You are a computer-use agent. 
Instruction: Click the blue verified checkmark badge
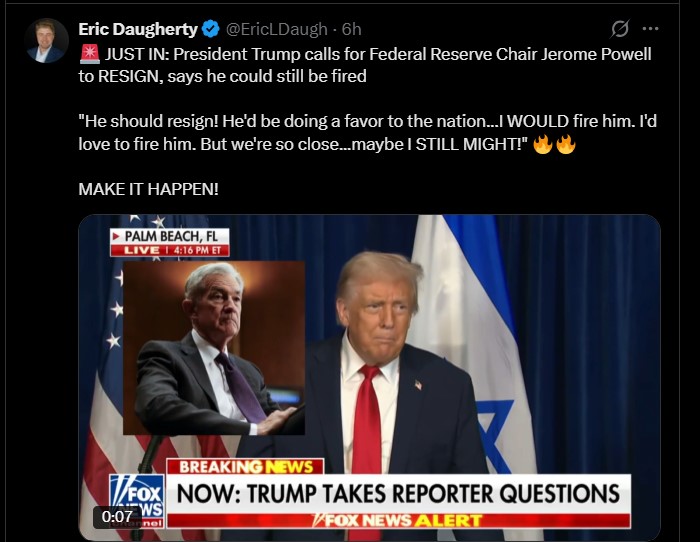click(x=210, y=29)
